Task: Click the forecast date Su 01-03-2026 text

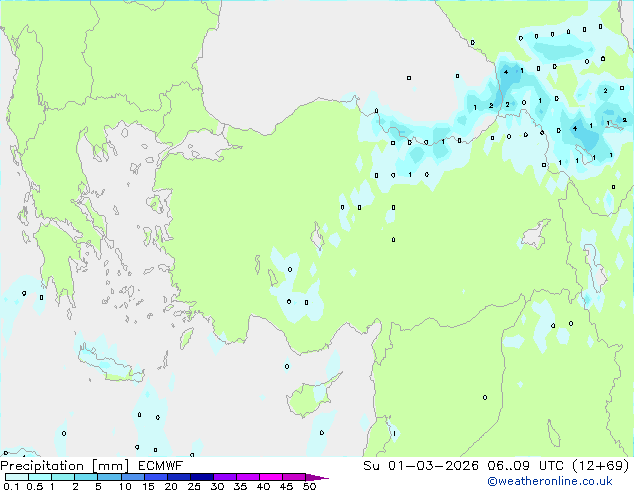Action: point(421,466)
